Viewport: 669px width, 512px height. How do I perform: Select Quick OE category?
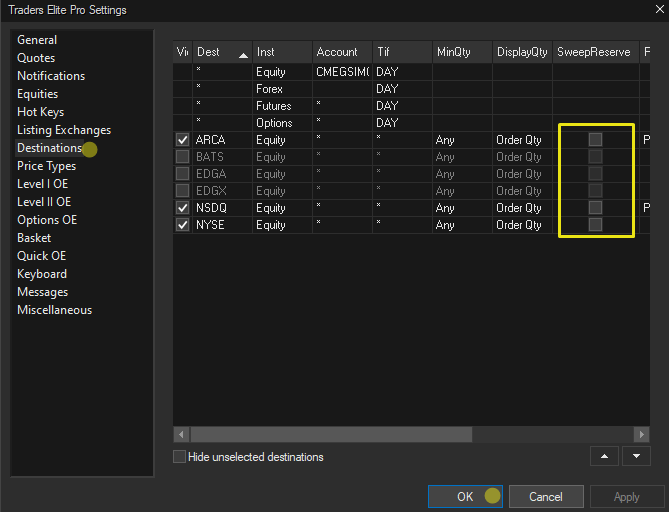[41, 256]
